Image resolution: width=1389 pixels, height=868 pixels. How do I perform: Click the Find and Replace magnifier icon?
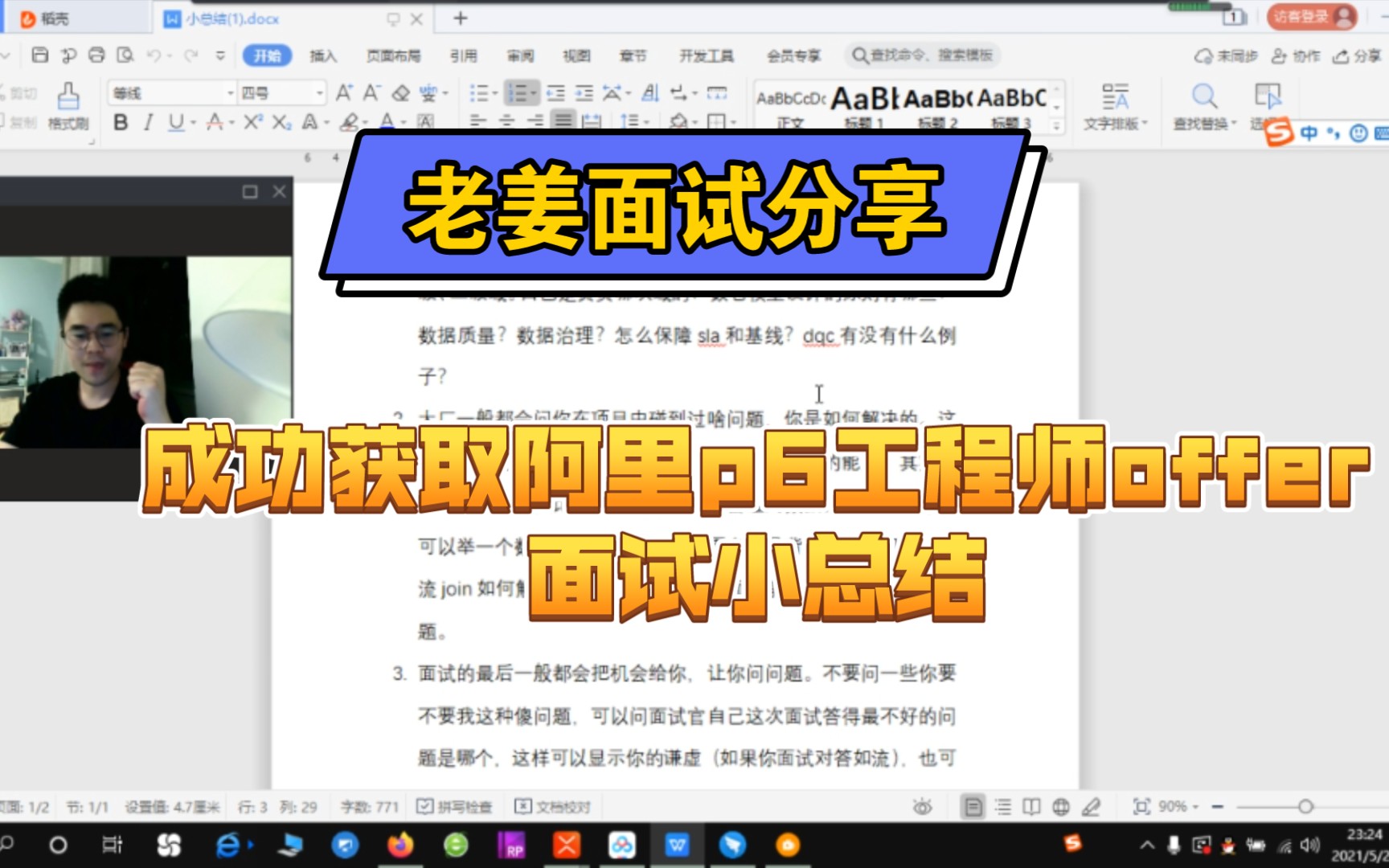1204,96
